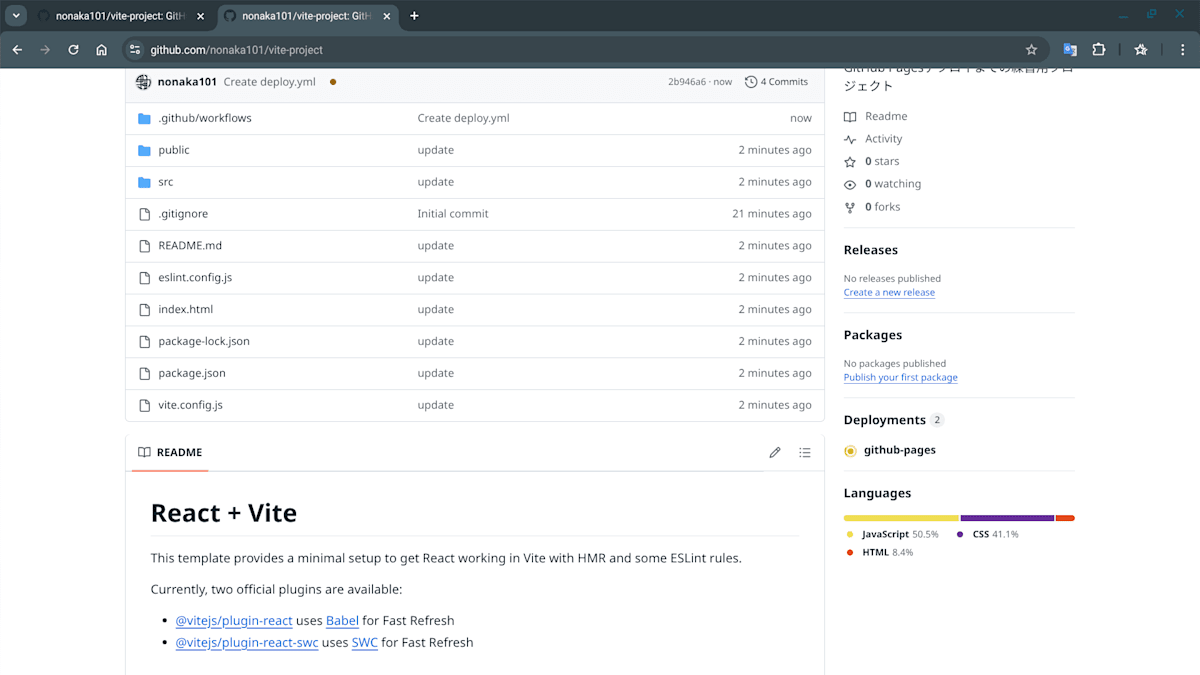
Task: View the 4 Commits history
Action: click(776, 82)
